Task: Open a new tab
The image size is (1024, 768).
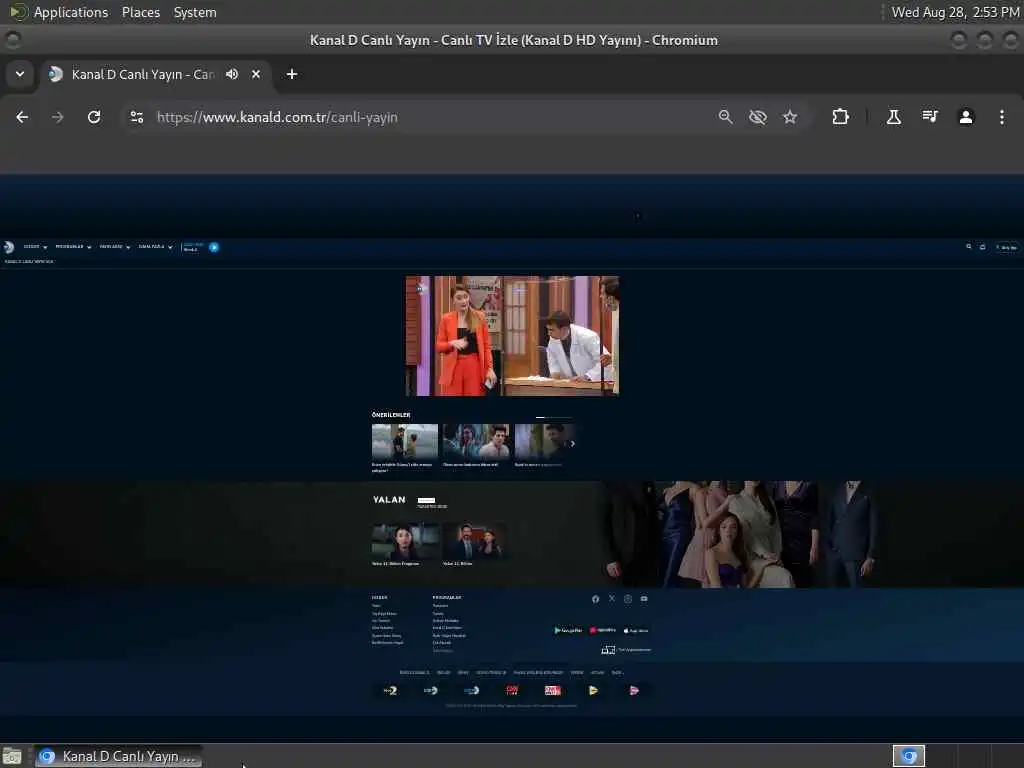Action: pos(292,74)
